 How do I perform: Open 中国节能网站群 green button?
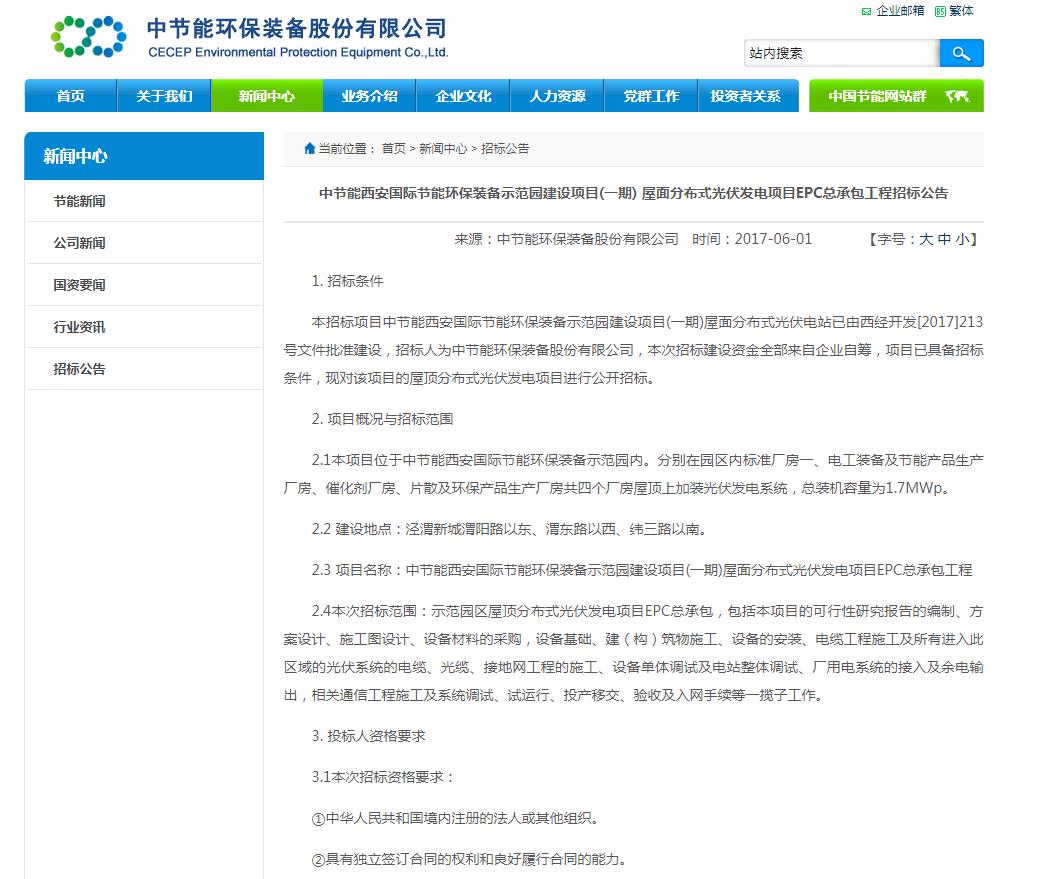tap(896, 96)
